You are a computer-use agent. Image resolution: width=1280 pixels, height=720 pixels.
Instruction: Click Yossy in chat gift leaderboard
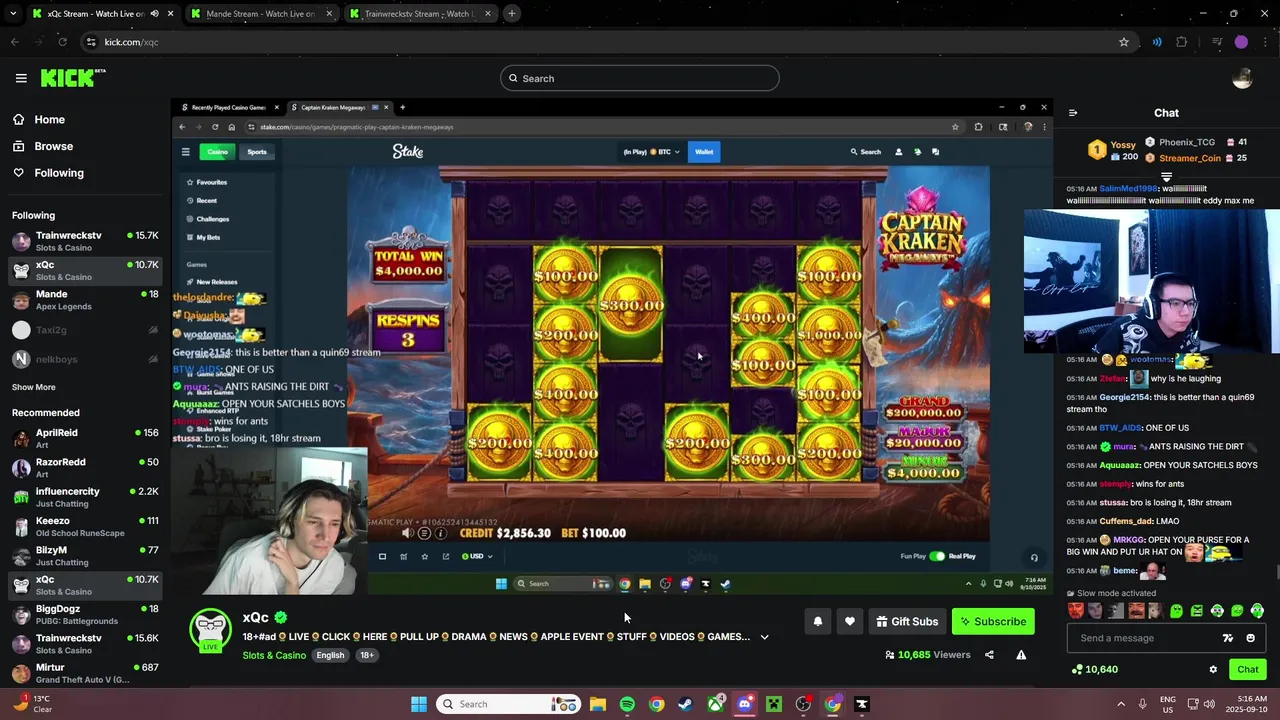(1123, 144)
